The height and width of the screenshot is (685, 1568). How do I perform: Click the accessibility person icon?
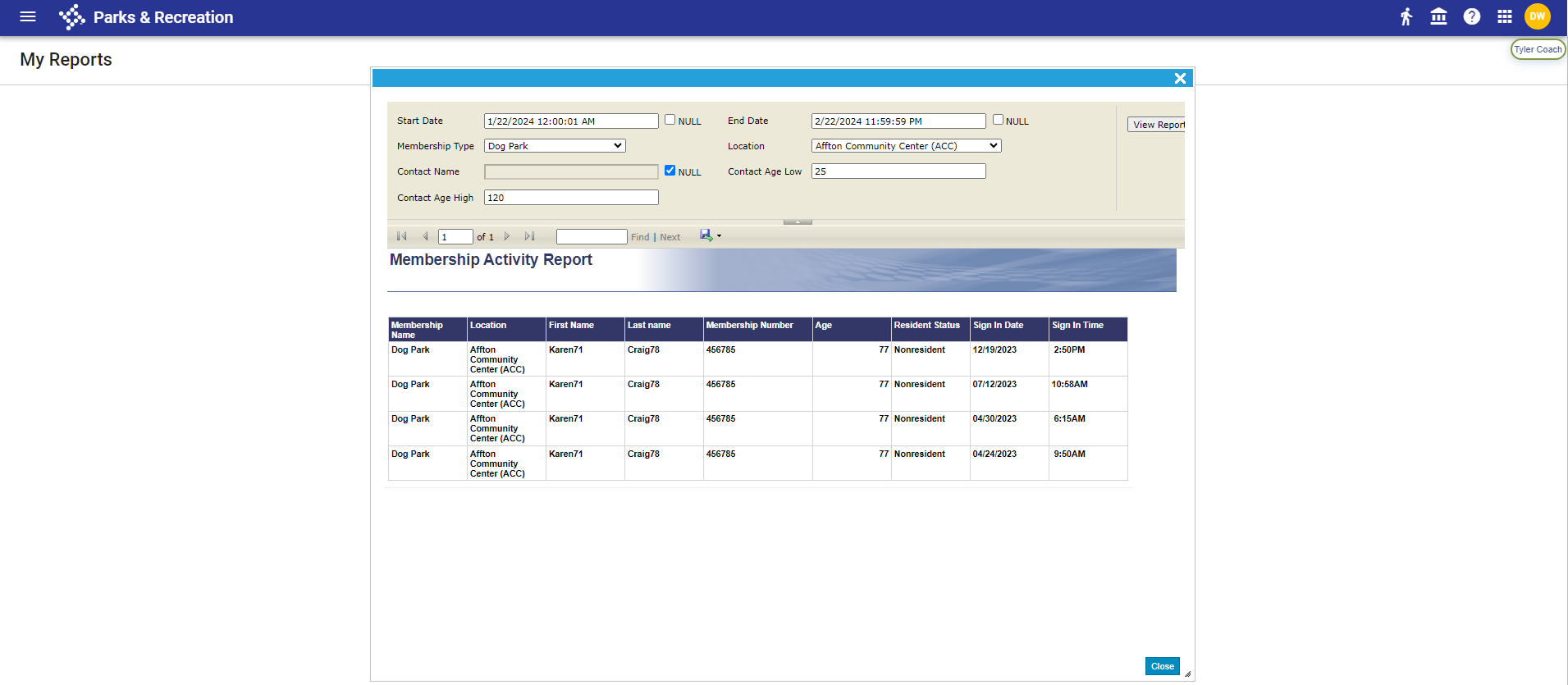coord(1406,16)
